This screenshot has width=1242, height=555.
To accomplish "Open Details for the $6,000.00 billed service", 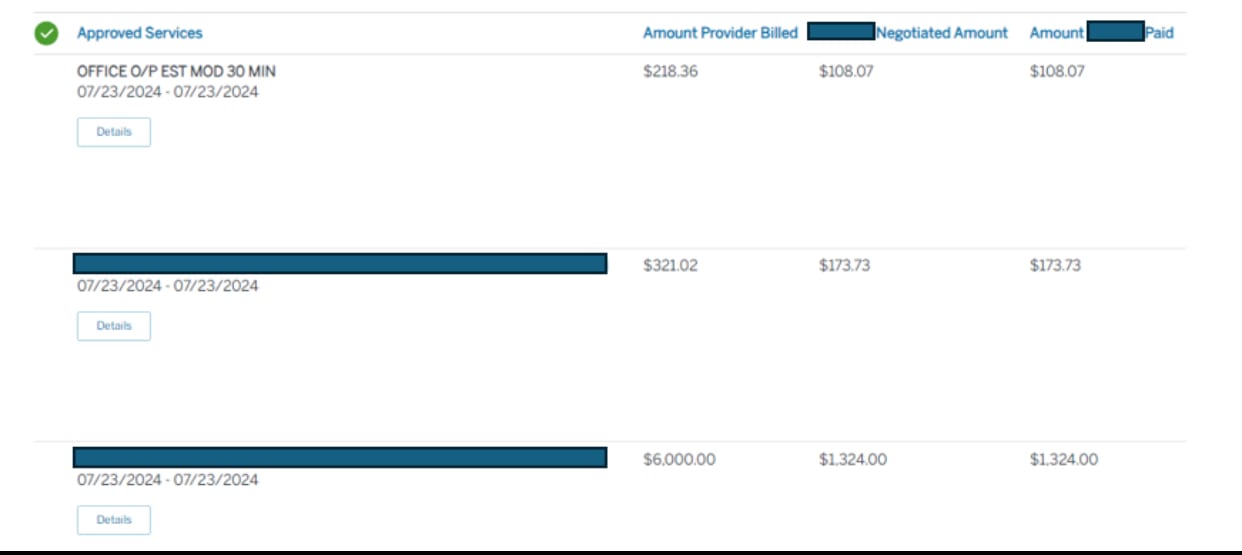I will [x=114, y=520].
